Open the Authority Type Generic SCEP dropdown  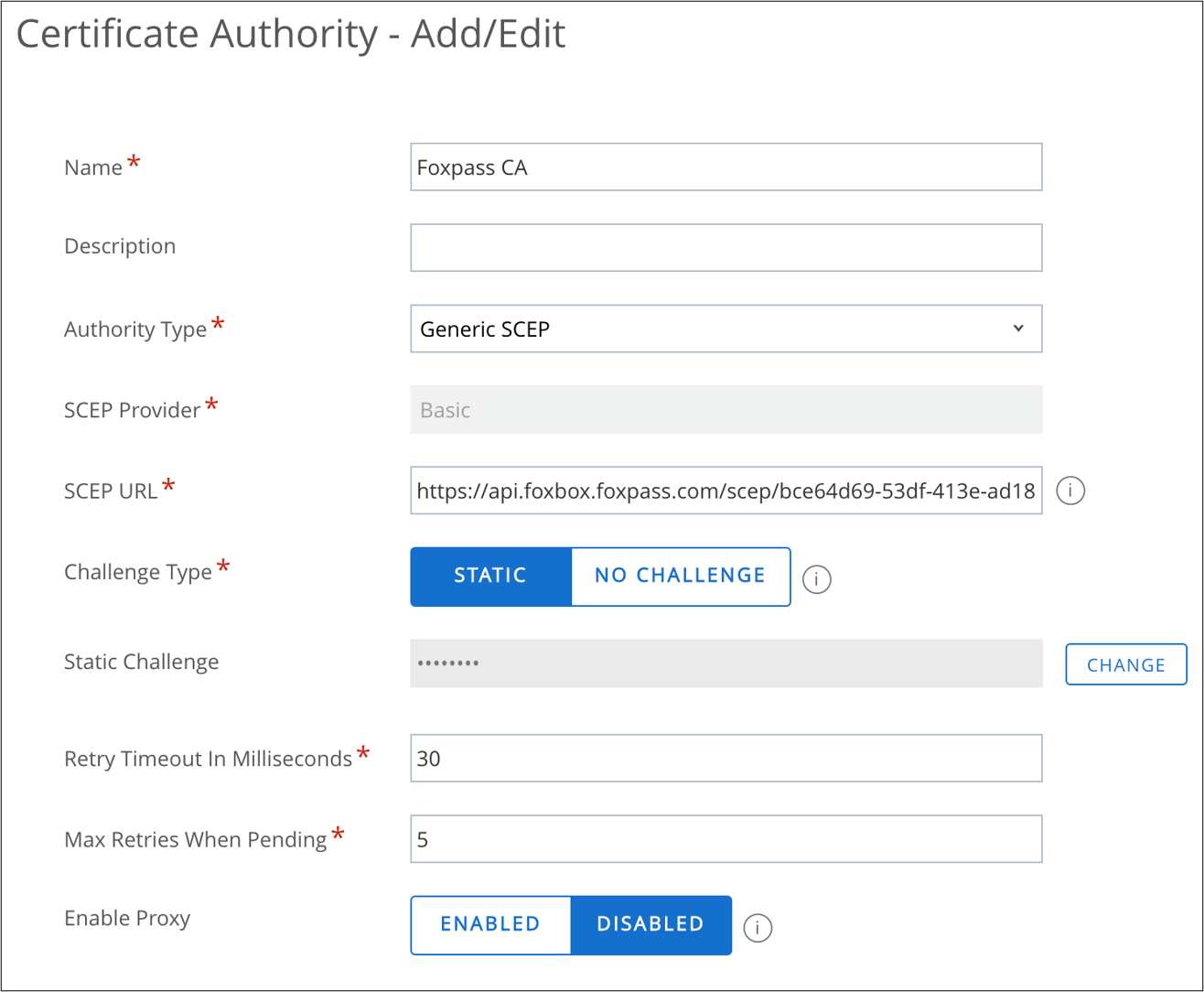click(x=726, y=329)
